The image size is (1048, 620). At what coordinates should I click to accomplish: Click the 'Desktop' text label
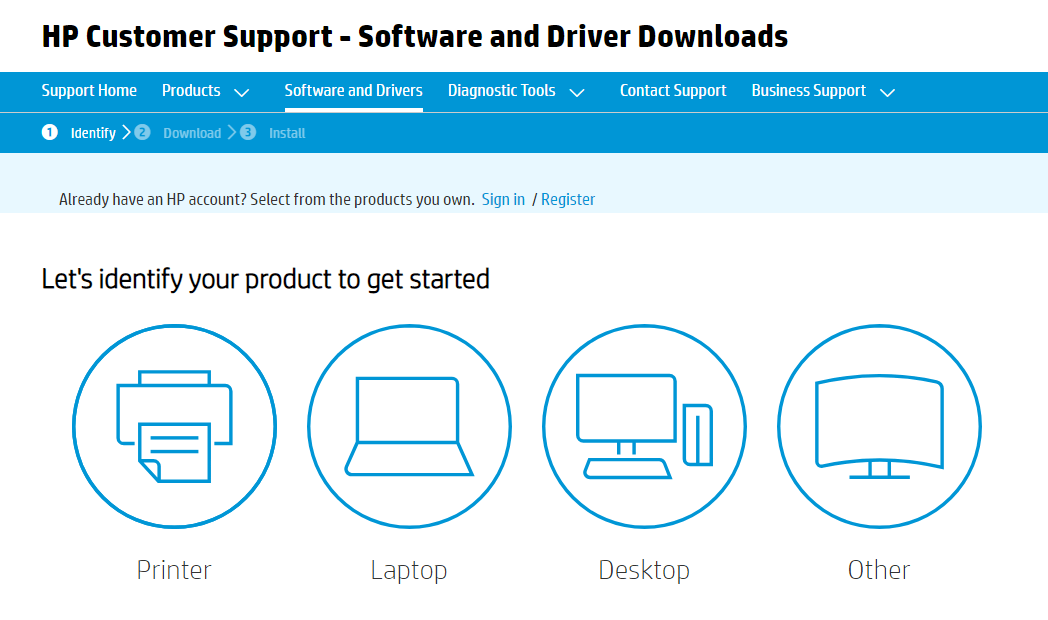click(644, 570)
